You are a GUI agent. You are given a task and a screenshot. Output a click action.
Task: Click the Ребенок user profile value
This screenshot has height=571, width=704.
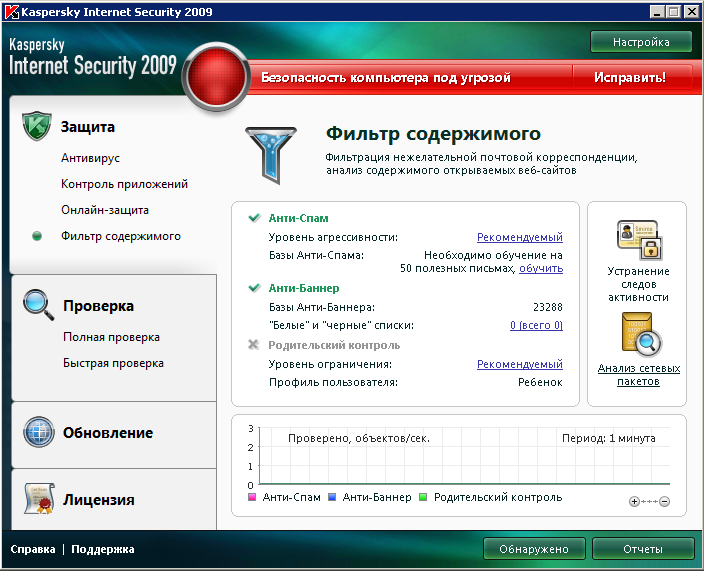coord(540,382)
